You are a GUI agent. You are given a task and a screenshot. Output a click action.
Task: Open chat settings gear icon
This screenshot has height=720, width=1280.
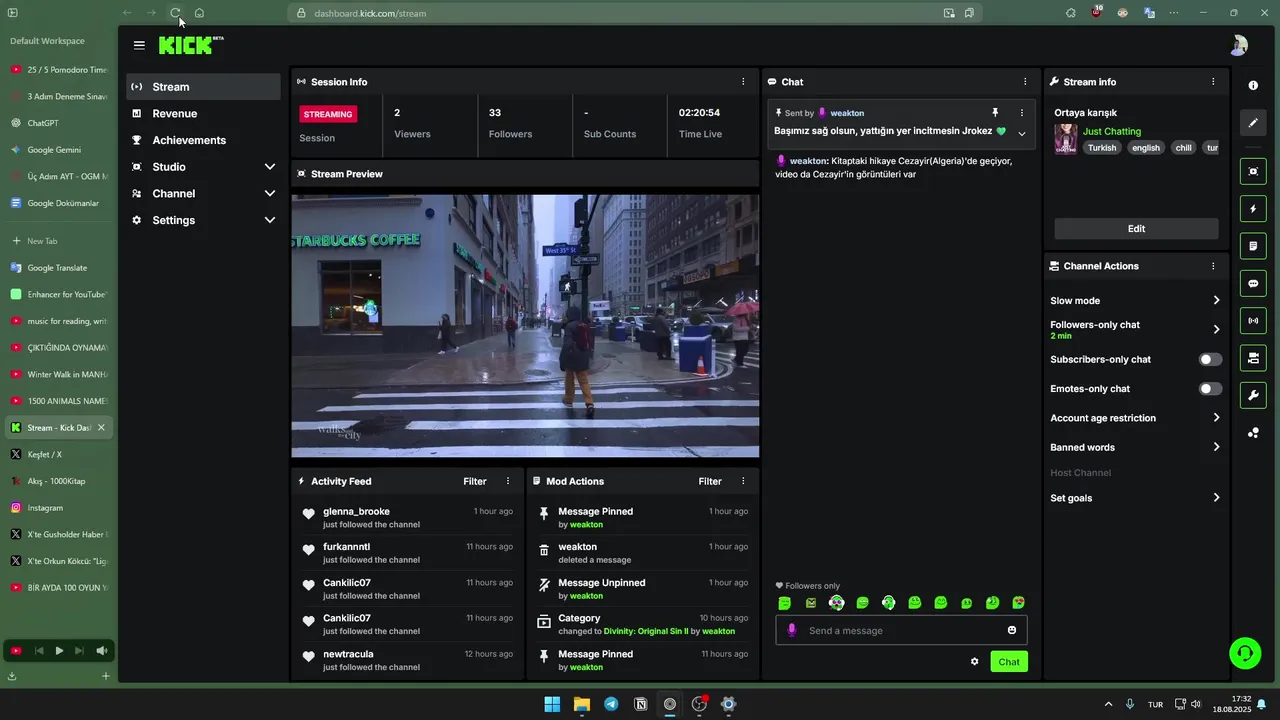pyautogui.click(x=975, y=661)
